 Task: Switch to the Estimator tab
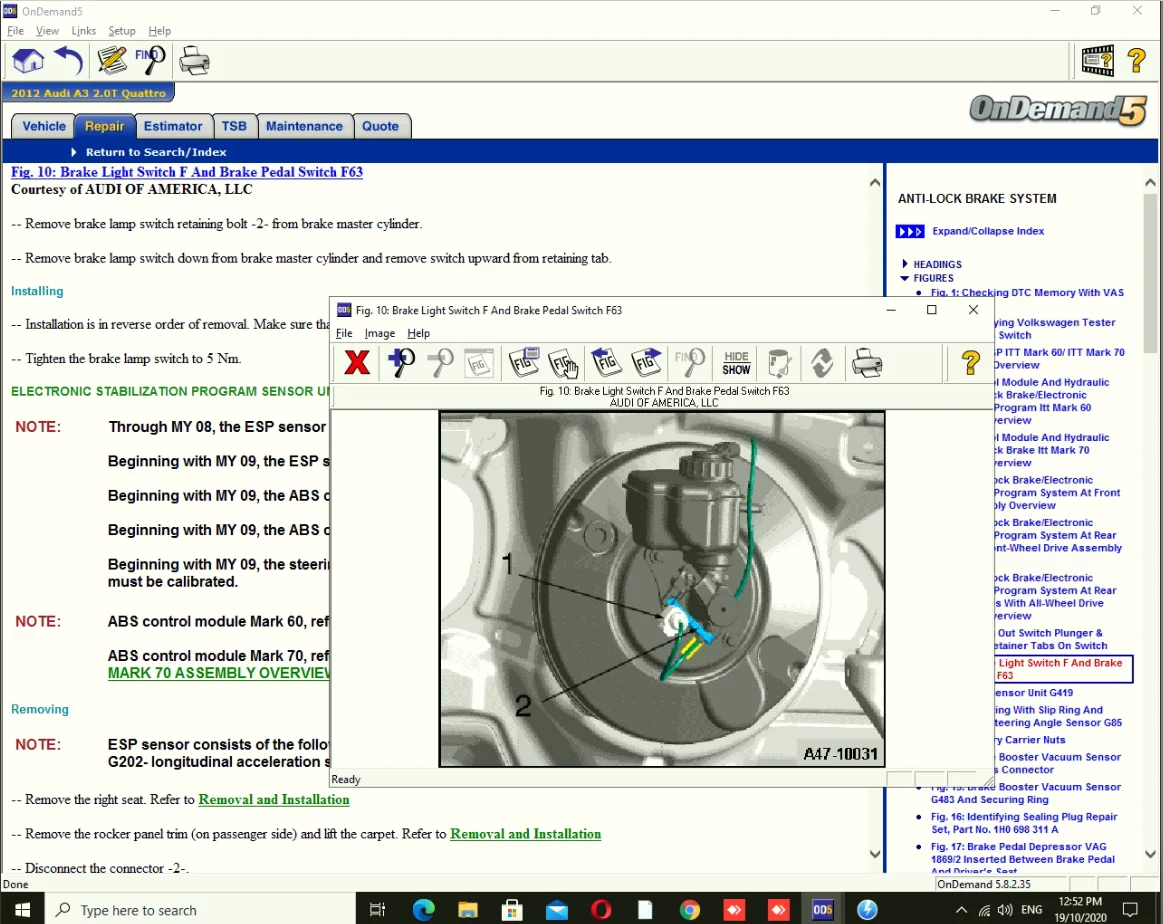coord(173,126)
